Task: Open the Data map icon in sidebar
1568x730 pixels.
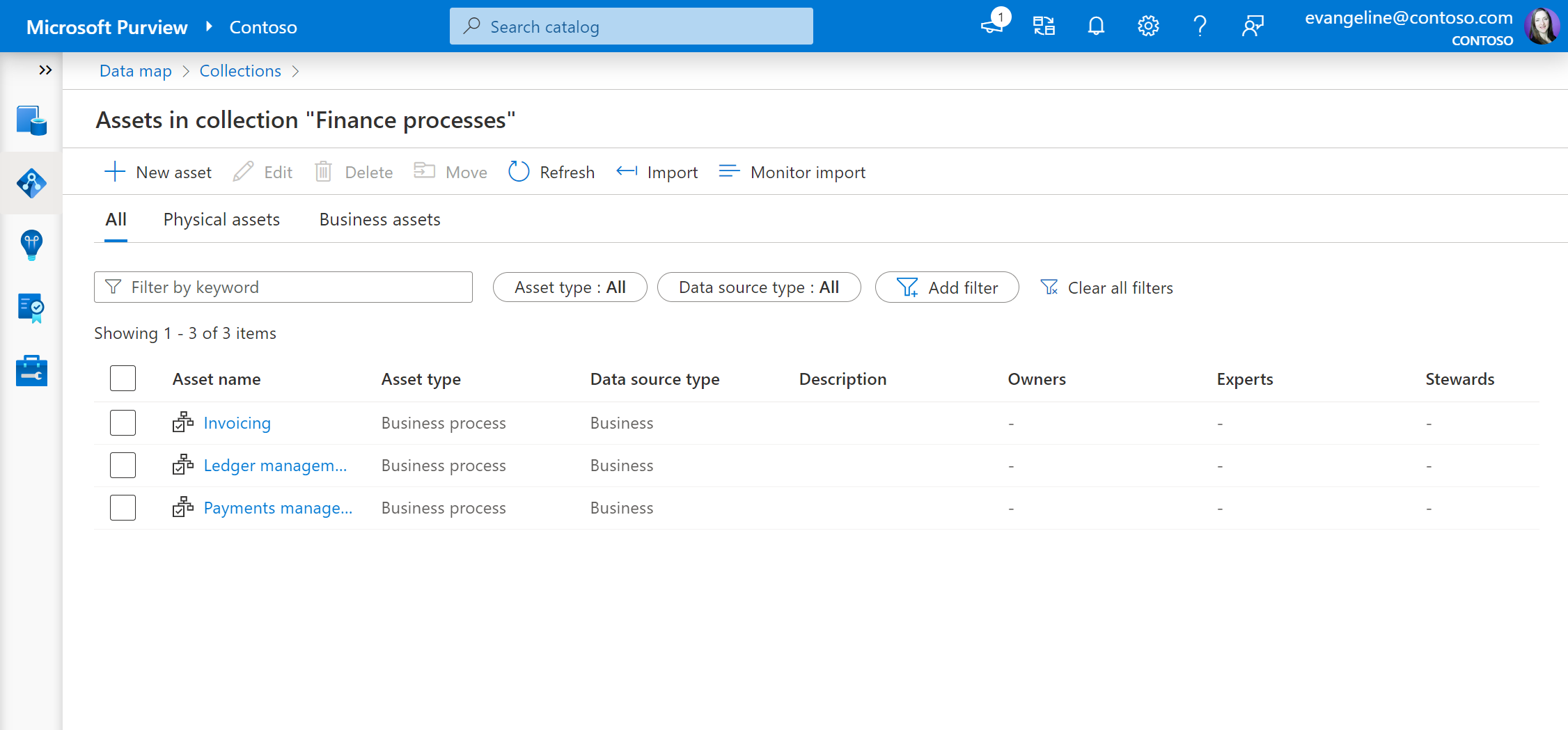Action: pos(31,183)
